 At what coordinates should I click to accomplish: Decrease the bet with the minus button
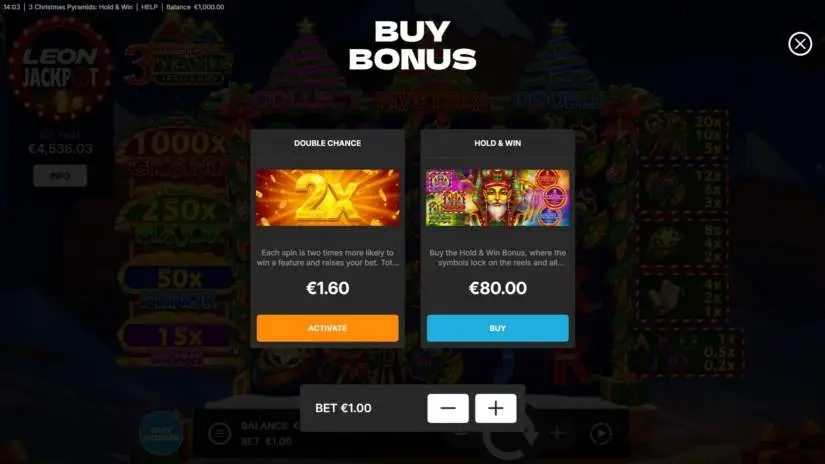click(x=448, y=408)
